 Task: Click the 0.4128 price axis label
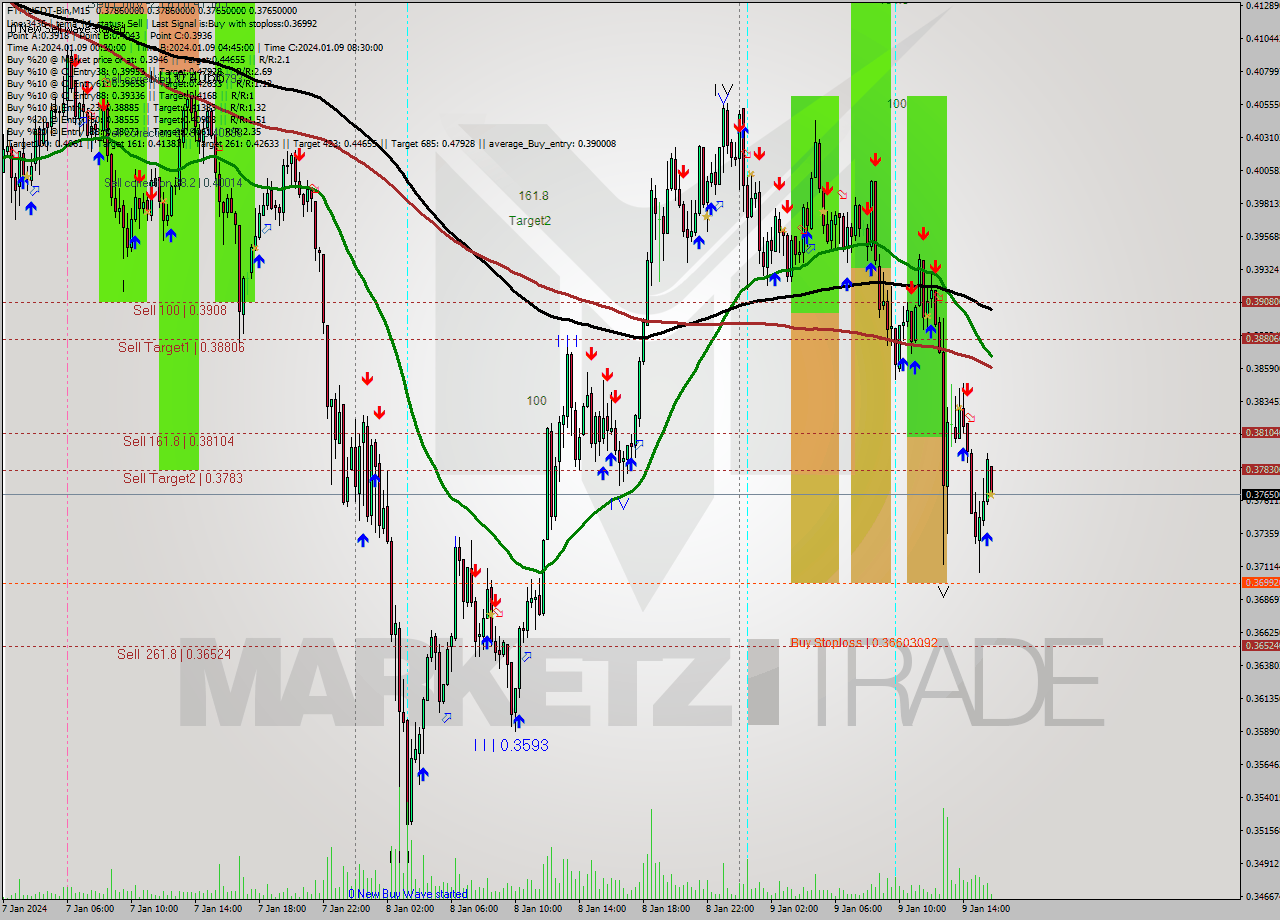point(1262,5)
